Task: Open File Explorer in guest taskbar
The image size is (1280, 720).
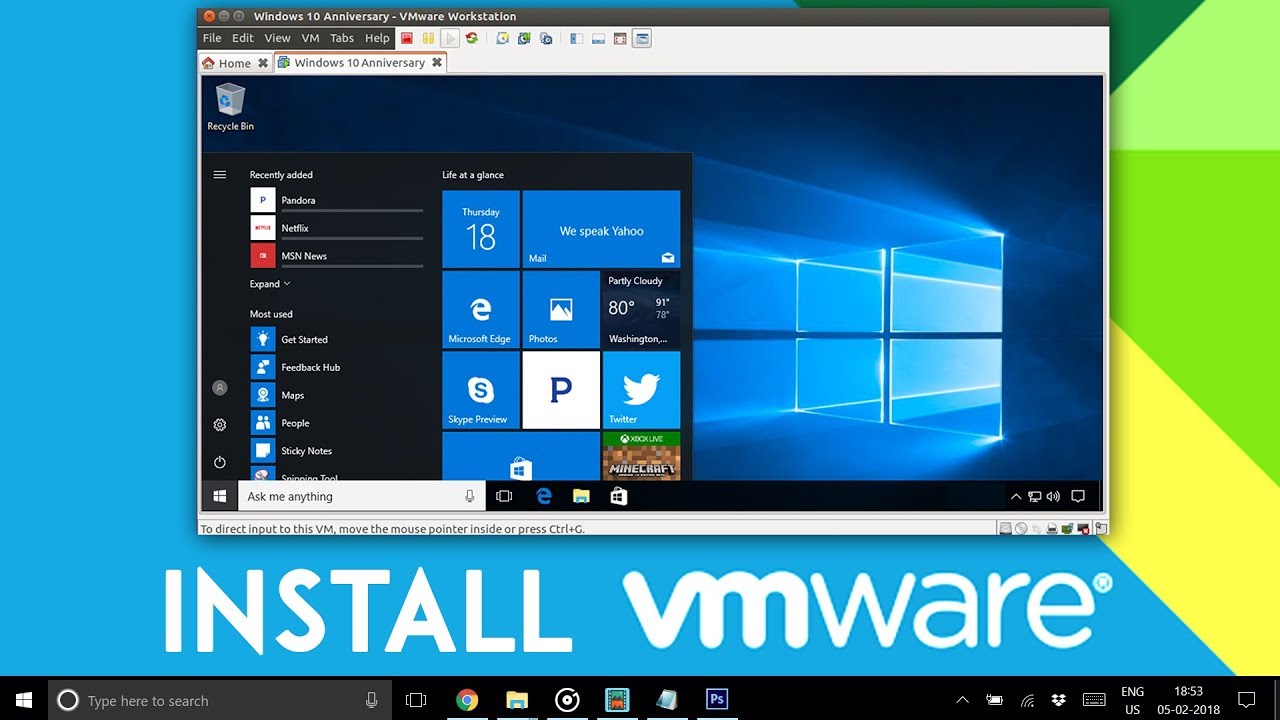Action: coord(581,496)
